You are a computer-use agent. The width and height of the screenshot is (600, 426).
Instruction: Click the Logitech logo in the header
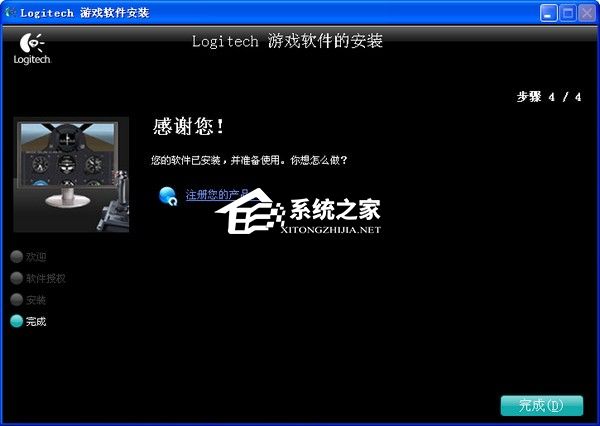tap(32, 49)
